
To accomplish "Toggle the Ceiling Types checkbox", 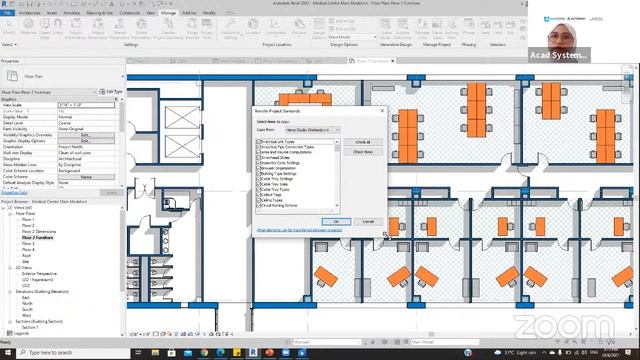I will pos(258,200).
